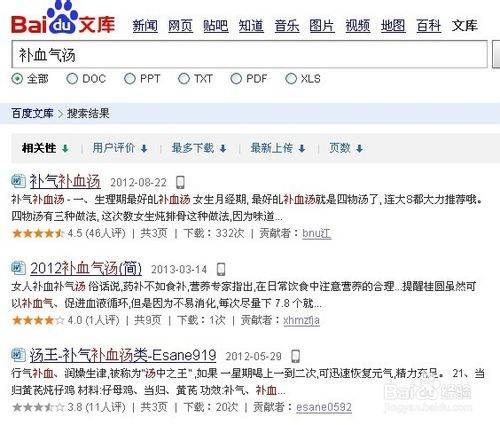This screenshot has height=425, width=500.
Task: Open the 贴吧 navigation link
Action: pos(216,26)
